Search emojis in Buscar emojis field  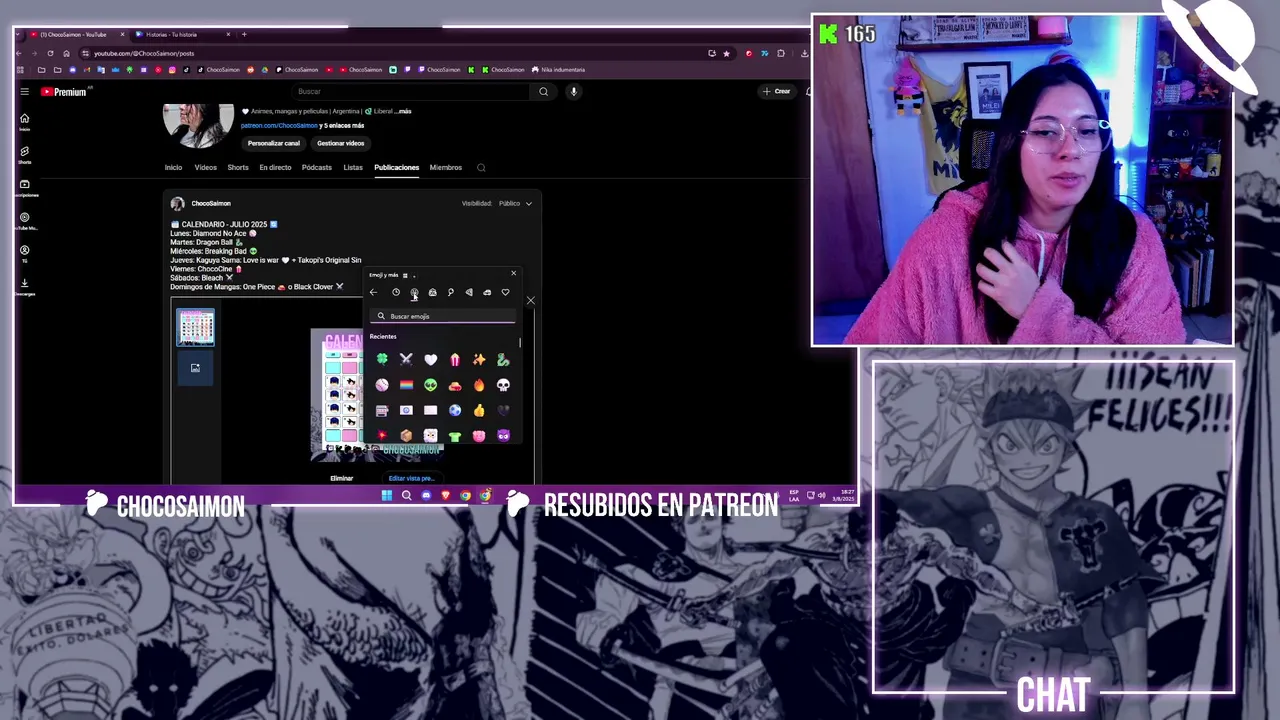coord(444,316)
